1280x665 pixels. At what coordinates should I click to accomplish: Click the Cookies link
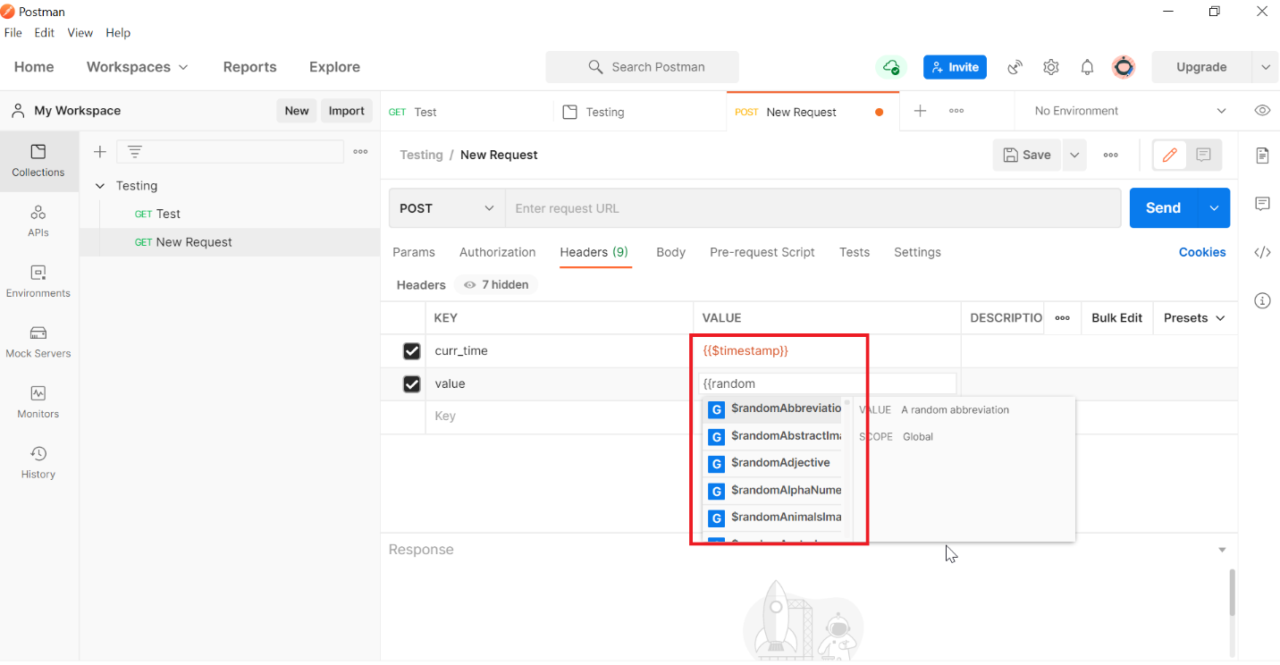click(1202, 252)
